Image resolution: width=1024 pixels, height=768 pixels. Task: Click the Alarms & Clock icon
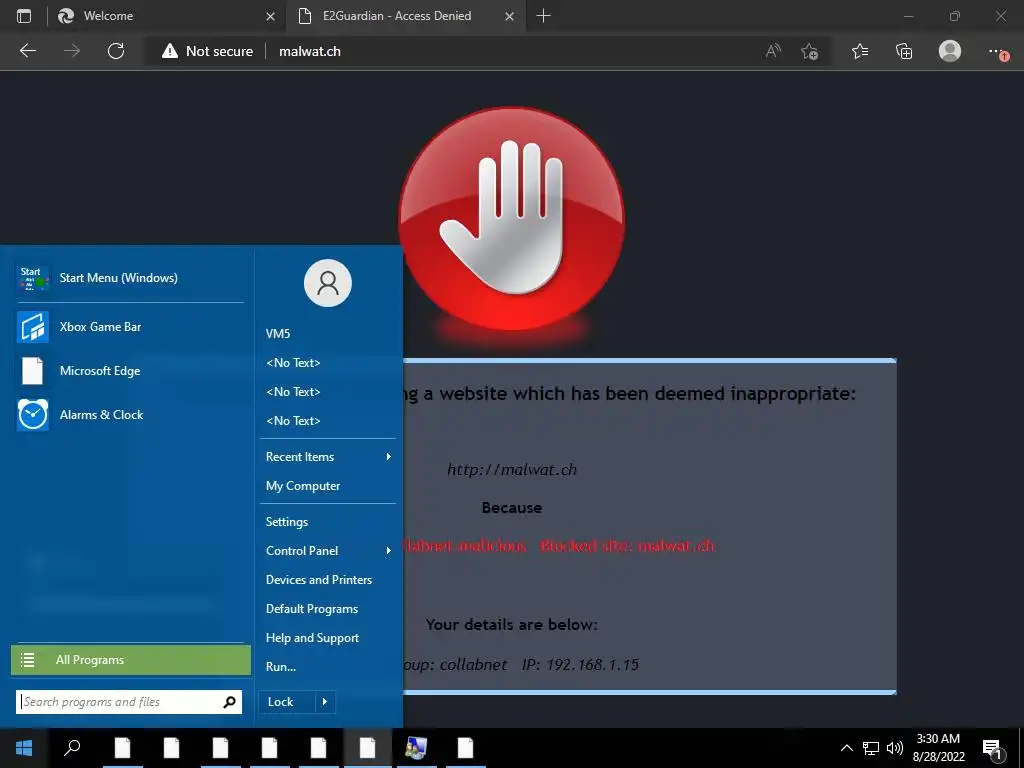[x=32, y=415]
